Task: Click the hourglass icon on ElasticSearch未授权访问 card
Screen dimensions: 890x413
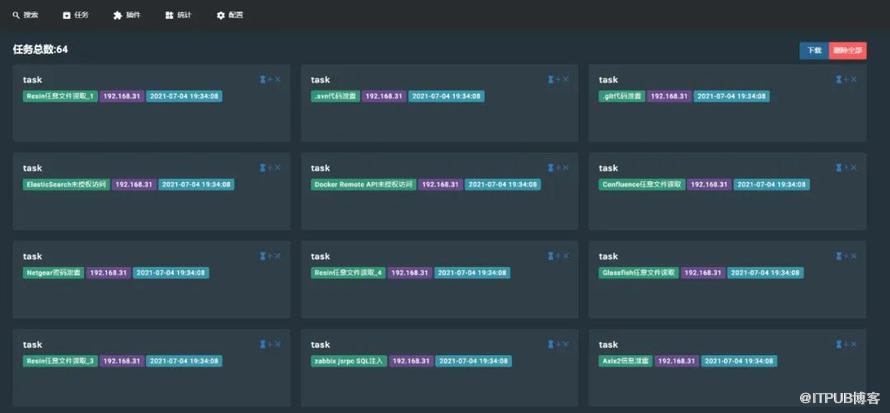Action: pyautogui.click(x=263, y=168)
